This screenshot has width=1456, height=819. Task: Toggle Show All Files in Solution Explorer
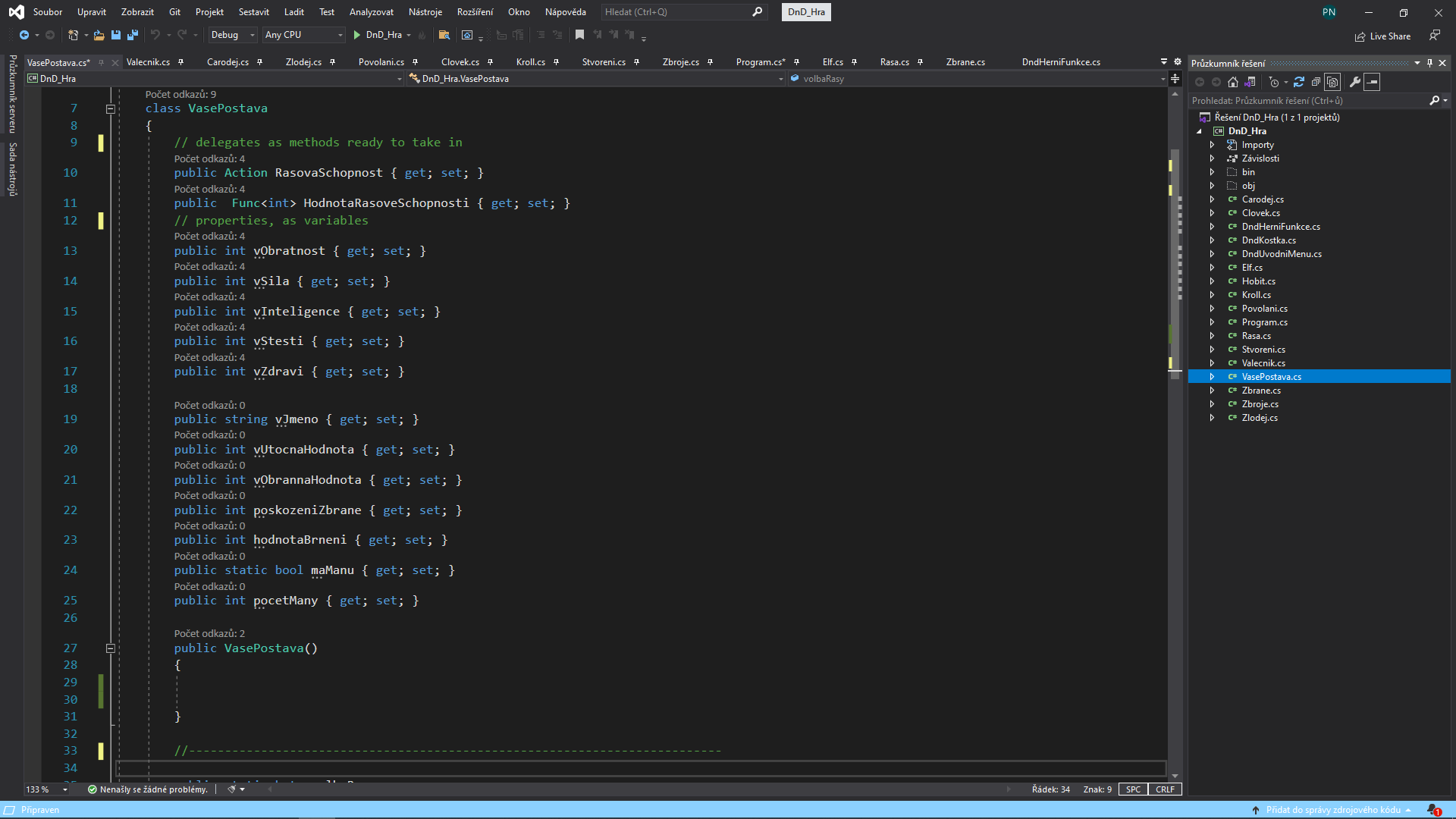pyautogui.click(x=1332, y=82)
